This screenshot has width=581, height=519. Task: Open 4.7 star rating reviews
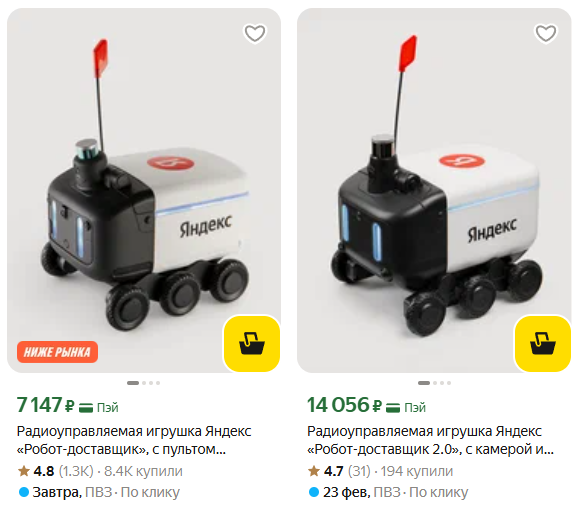pyautogui.click(x=339, y=471)
